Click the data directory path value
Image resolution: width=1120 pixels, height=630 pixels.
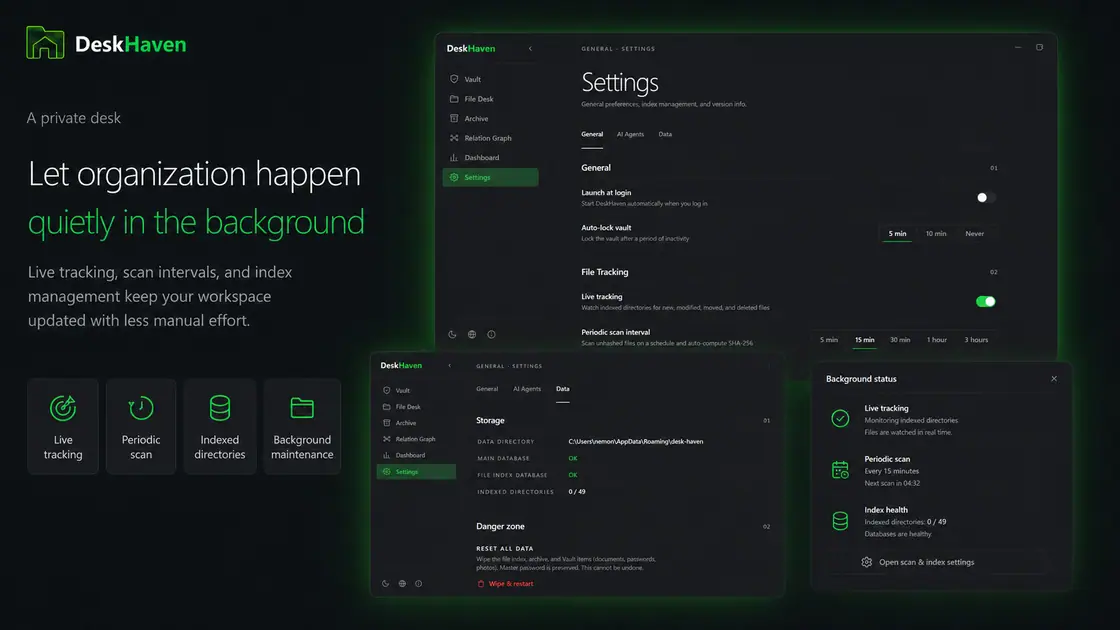pos(636,441)
